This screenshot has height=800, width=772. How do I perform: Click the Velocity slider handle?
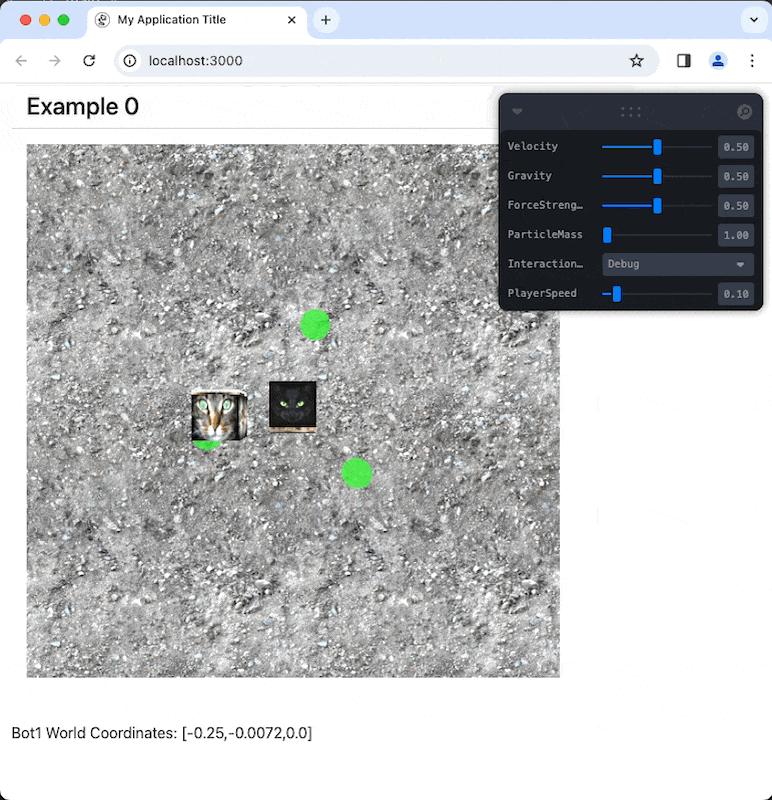pyautogui.click(x=657, y=147)
